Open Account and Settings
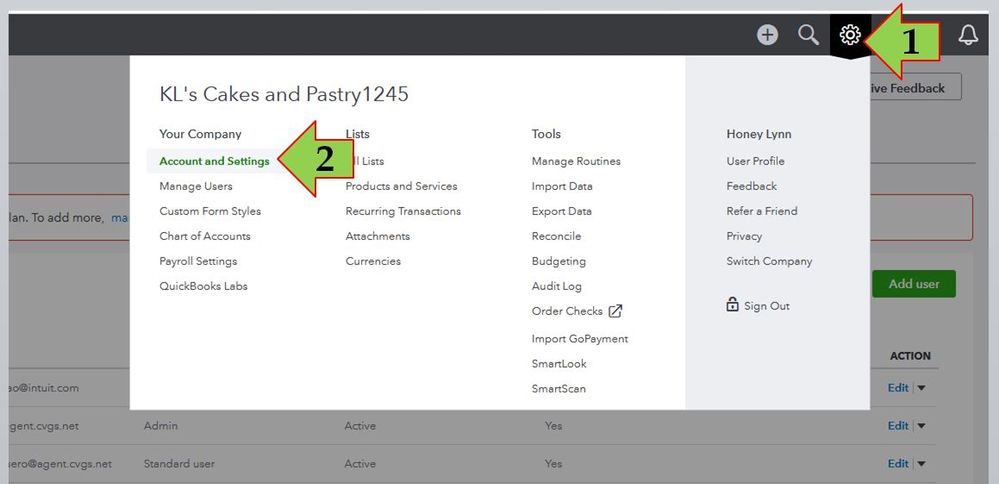The image size is (999, 484). pyautogui.click(x=214, y=161)
